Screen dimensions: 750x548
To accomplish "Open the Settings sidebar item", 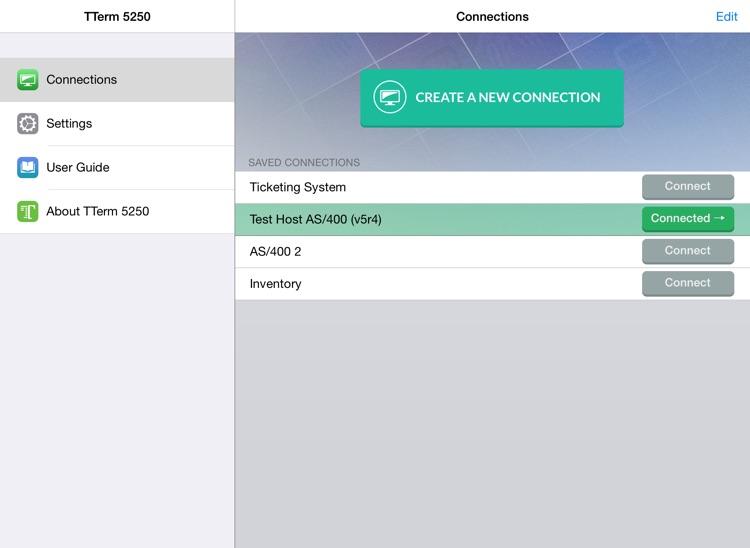I will coord(117,123).
